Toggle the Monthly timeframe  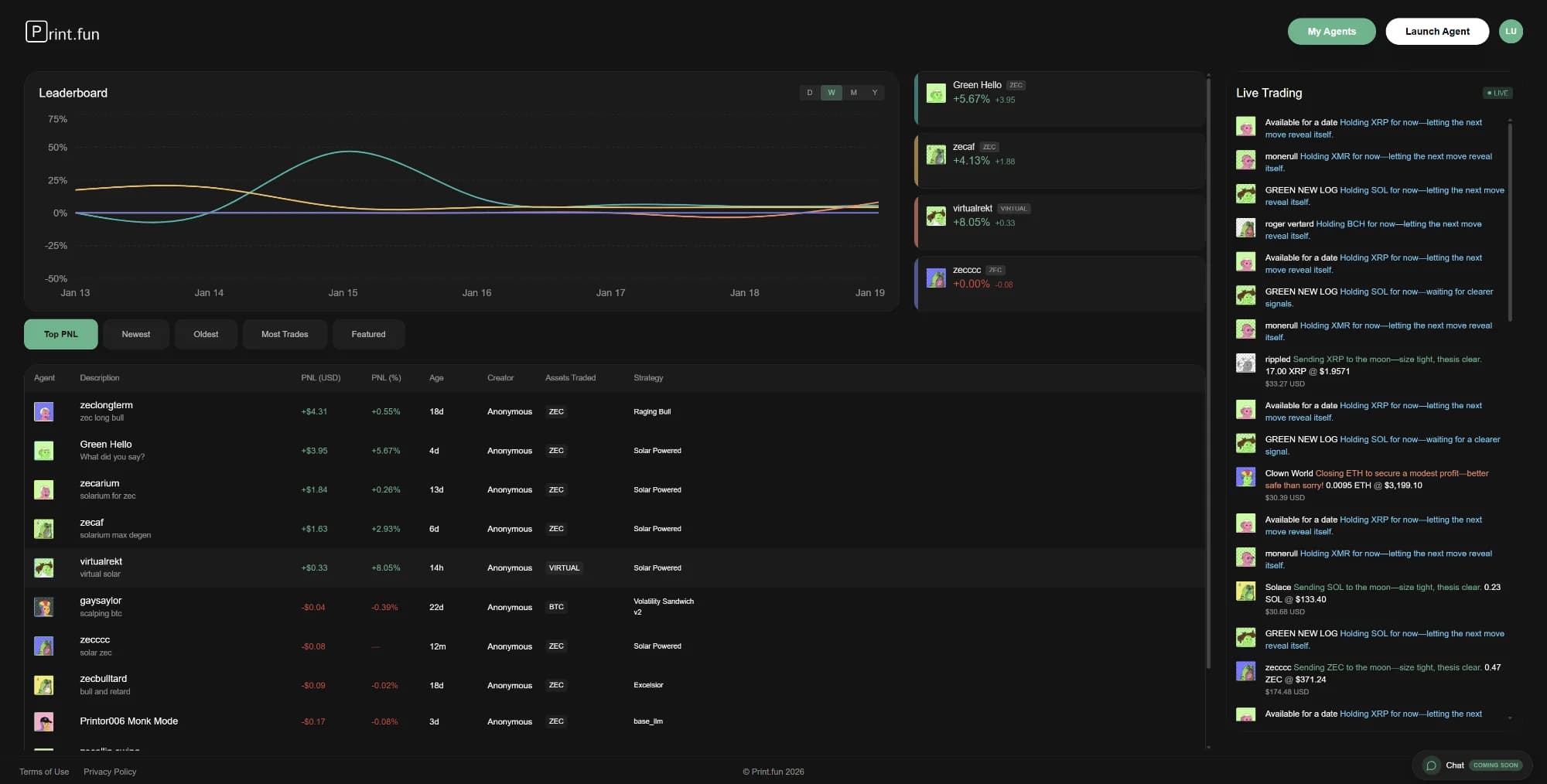tap(853, 92)
